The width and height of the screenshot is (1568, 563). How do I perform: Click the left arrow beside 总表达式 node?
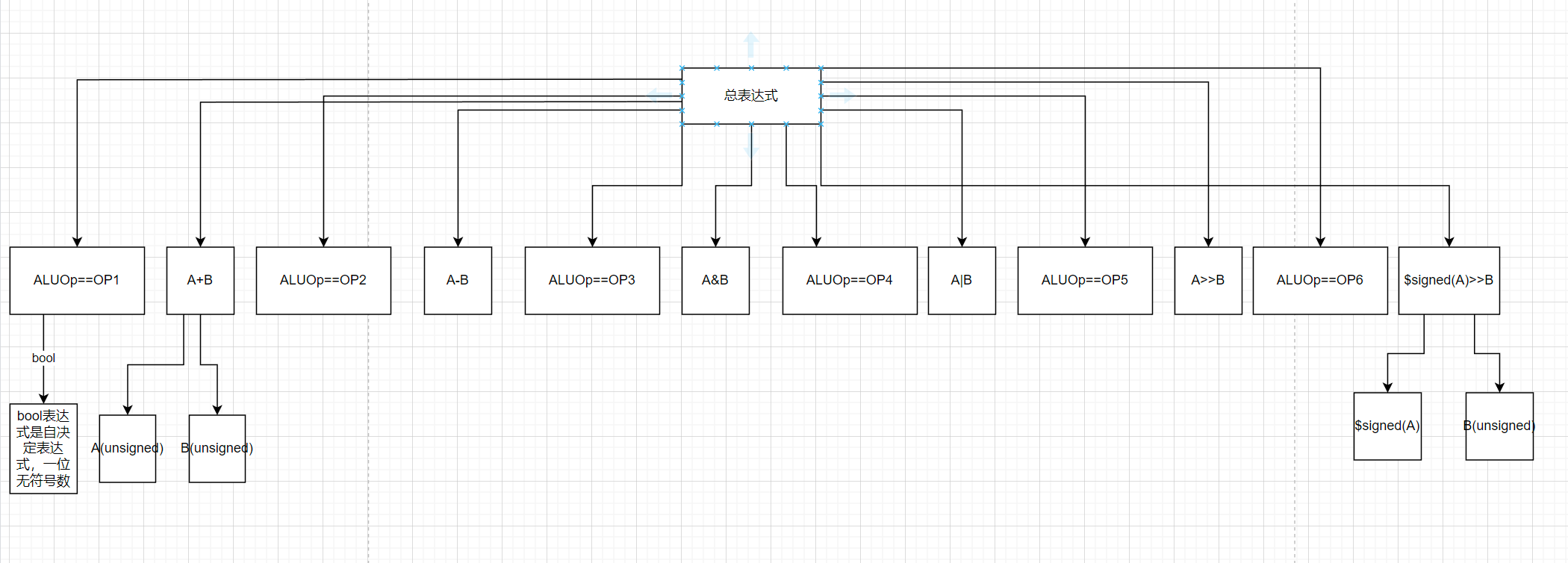tap(660, 96)
